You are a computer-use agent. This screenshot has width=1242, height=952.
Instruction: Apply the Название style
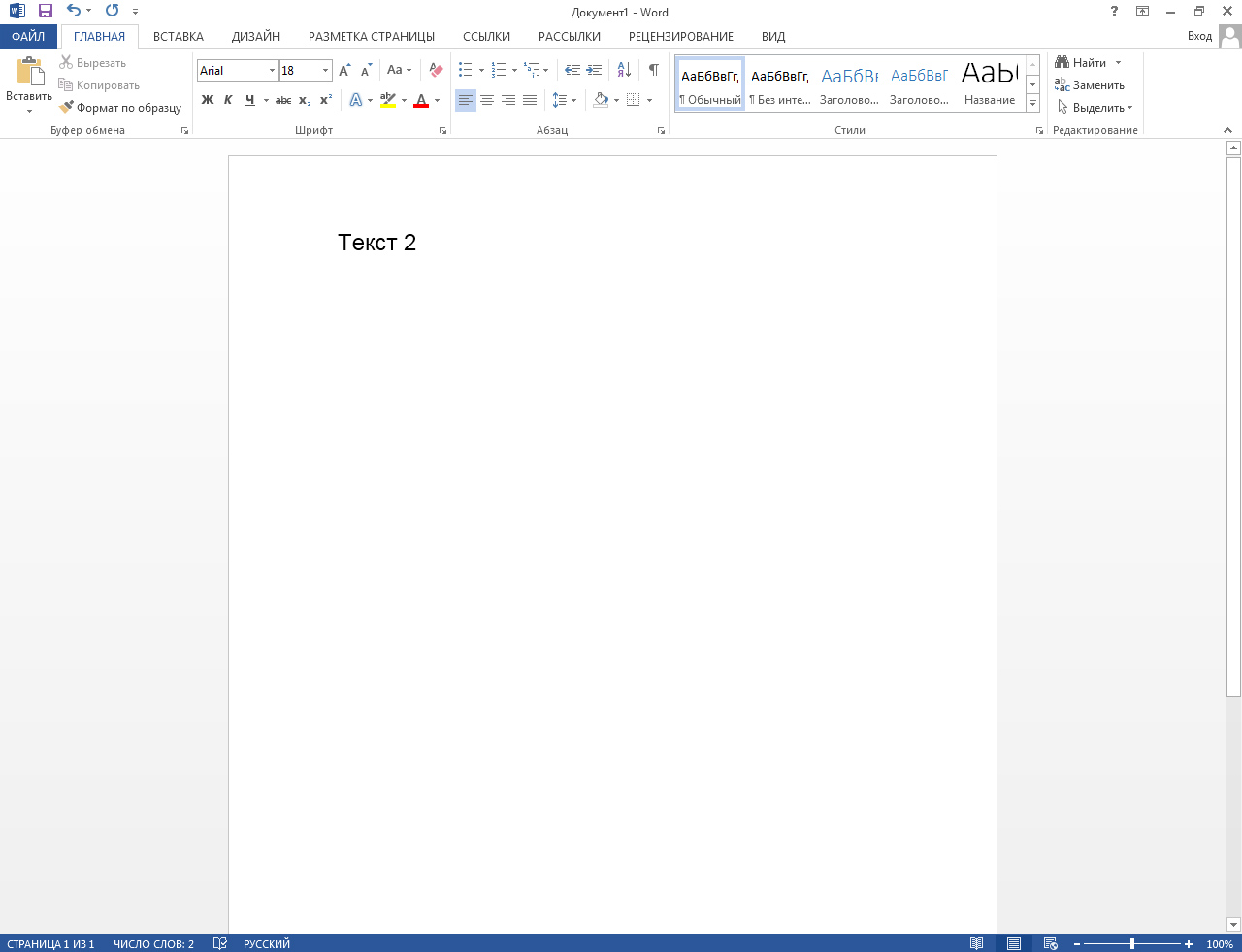pos(990,82)
